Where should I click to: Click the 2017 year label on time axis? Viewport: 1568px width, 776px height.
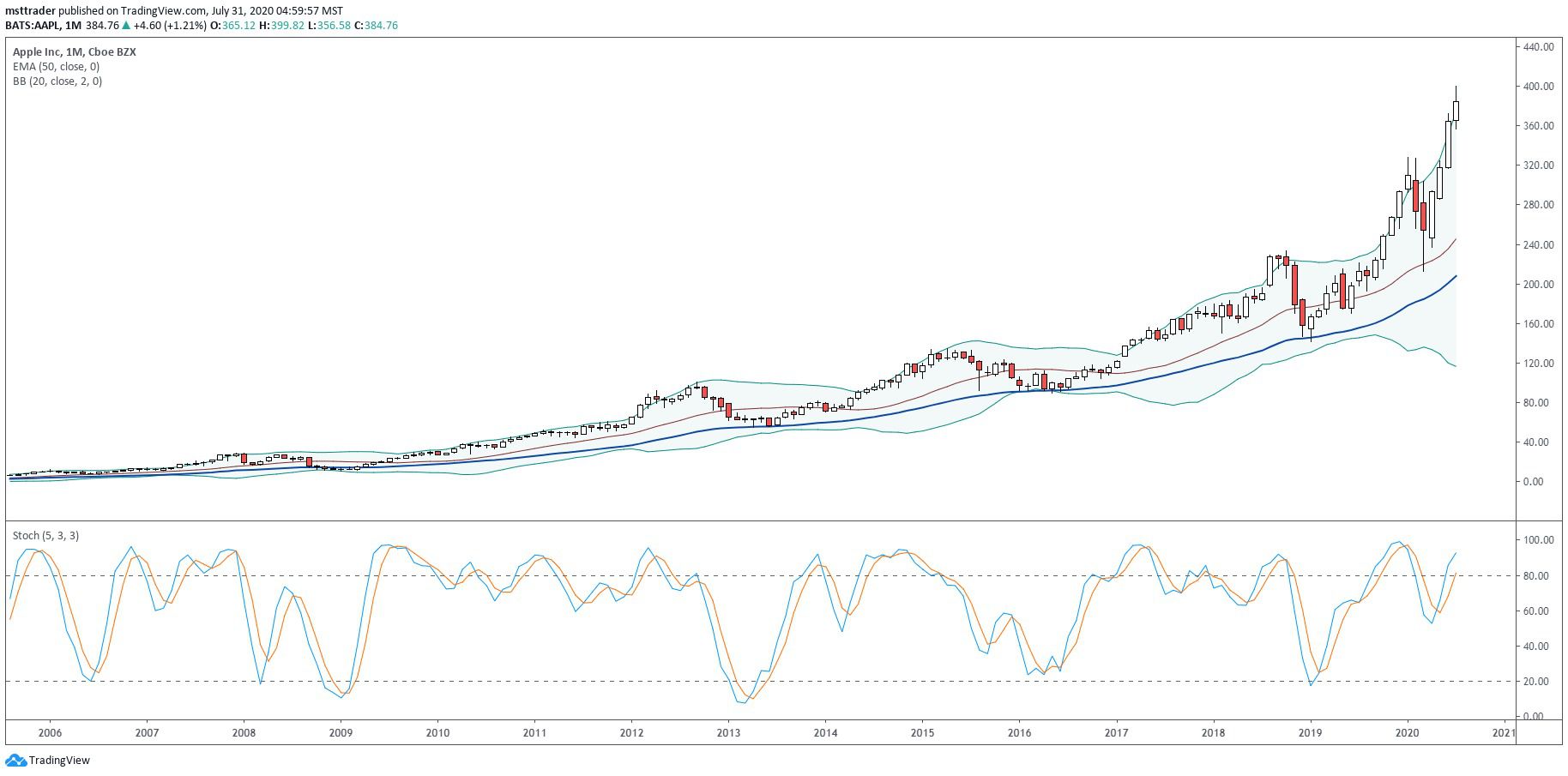[1116, 733]
